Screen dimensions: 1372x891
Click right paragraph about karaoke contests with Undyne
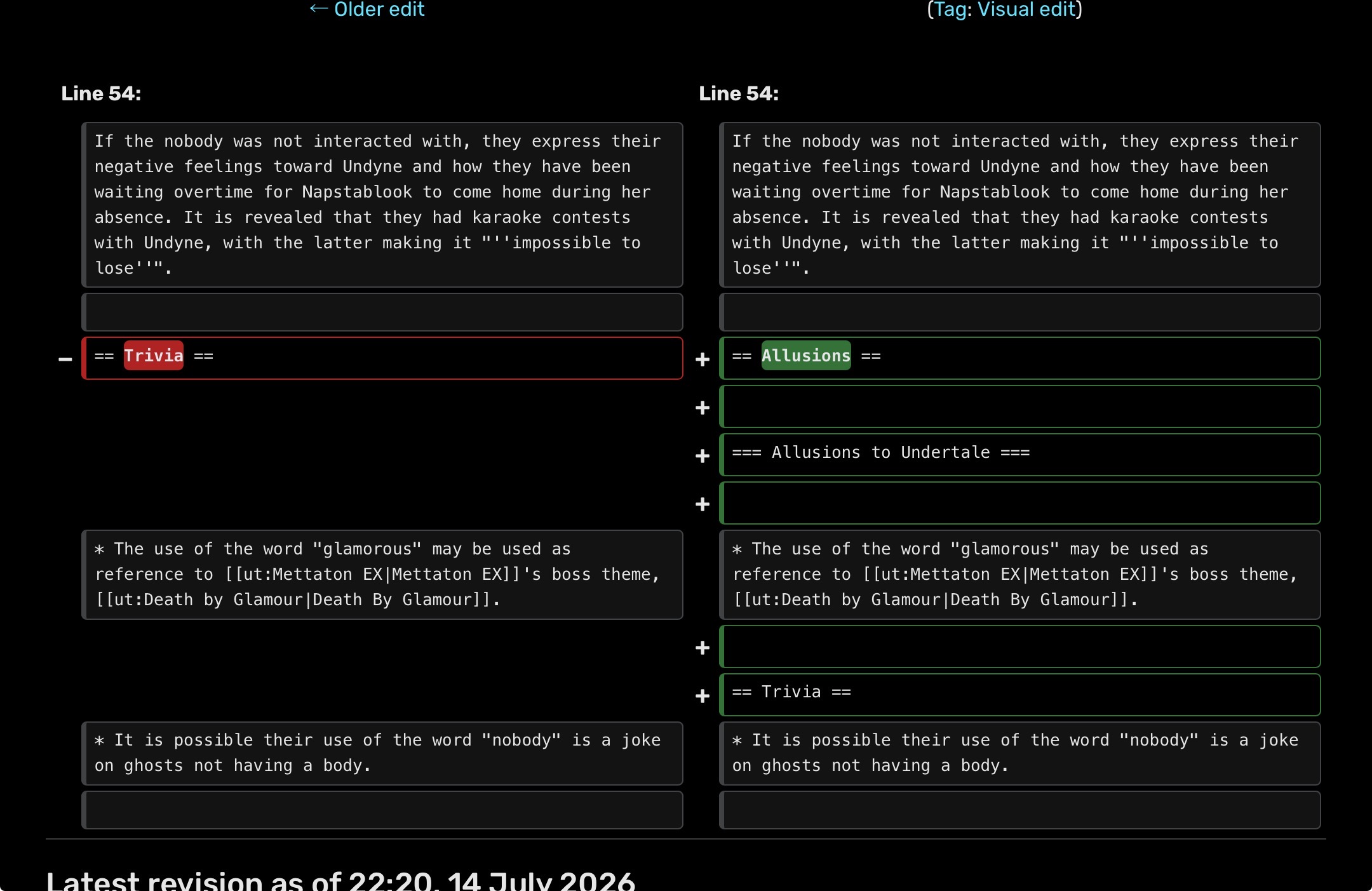(1020, 204)
